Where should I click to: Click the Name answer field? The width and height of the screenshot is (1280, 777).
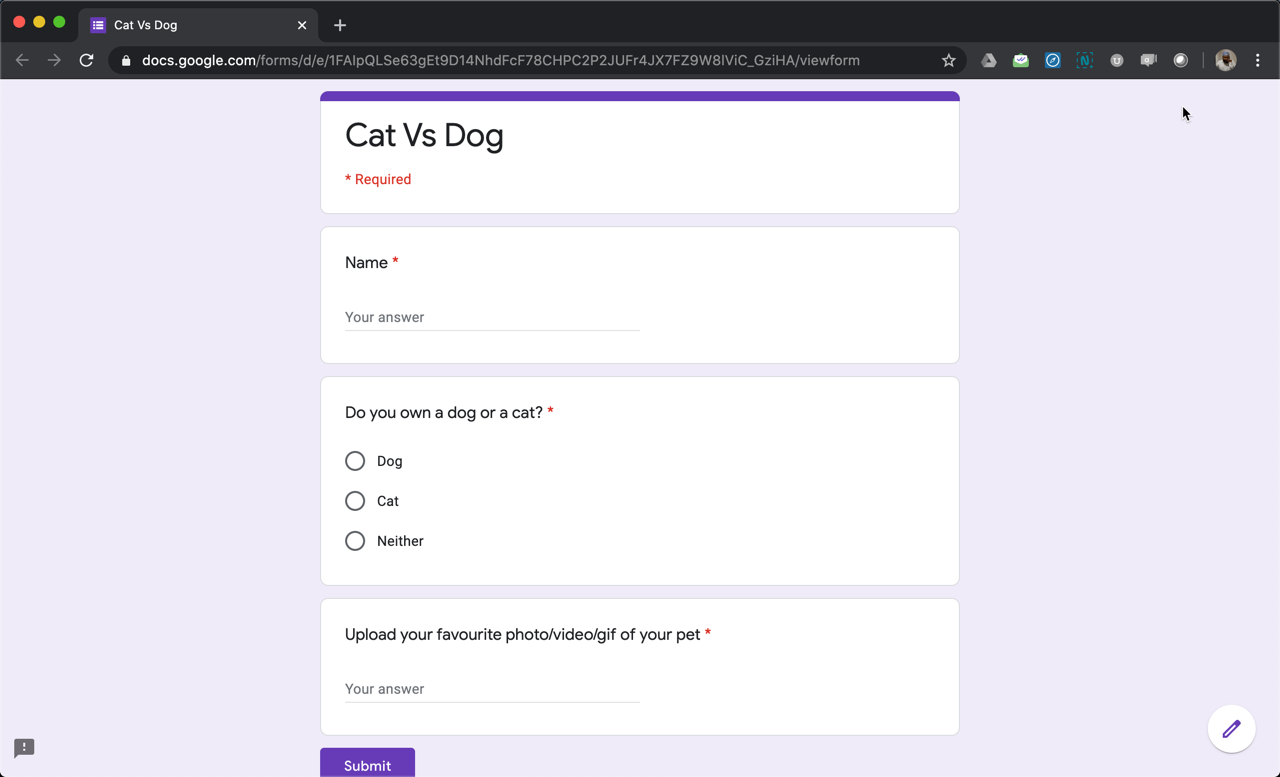(x=491, y=317)
